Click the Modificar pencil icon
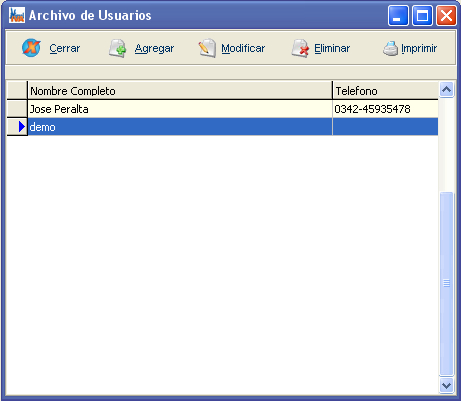This screenshot has width=461, height=401. coord(207,48)
